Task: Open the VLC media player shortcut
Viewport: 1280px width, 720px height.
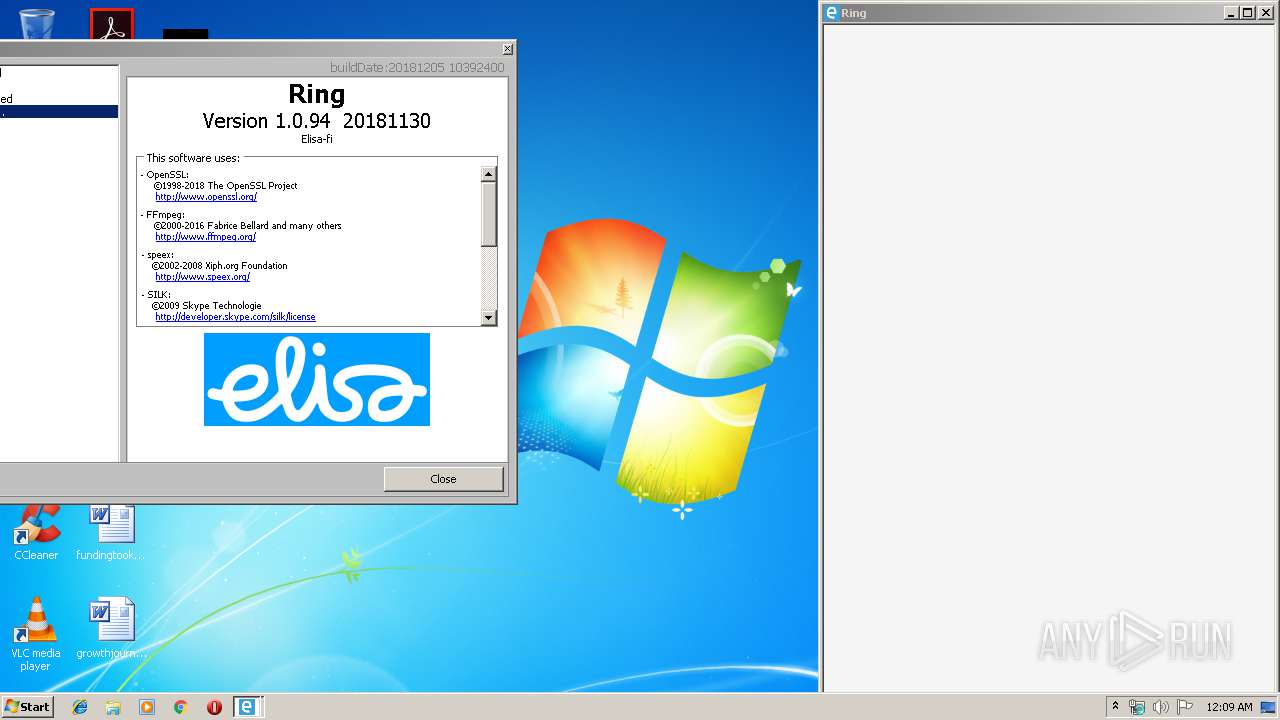Action: [36, 635]
